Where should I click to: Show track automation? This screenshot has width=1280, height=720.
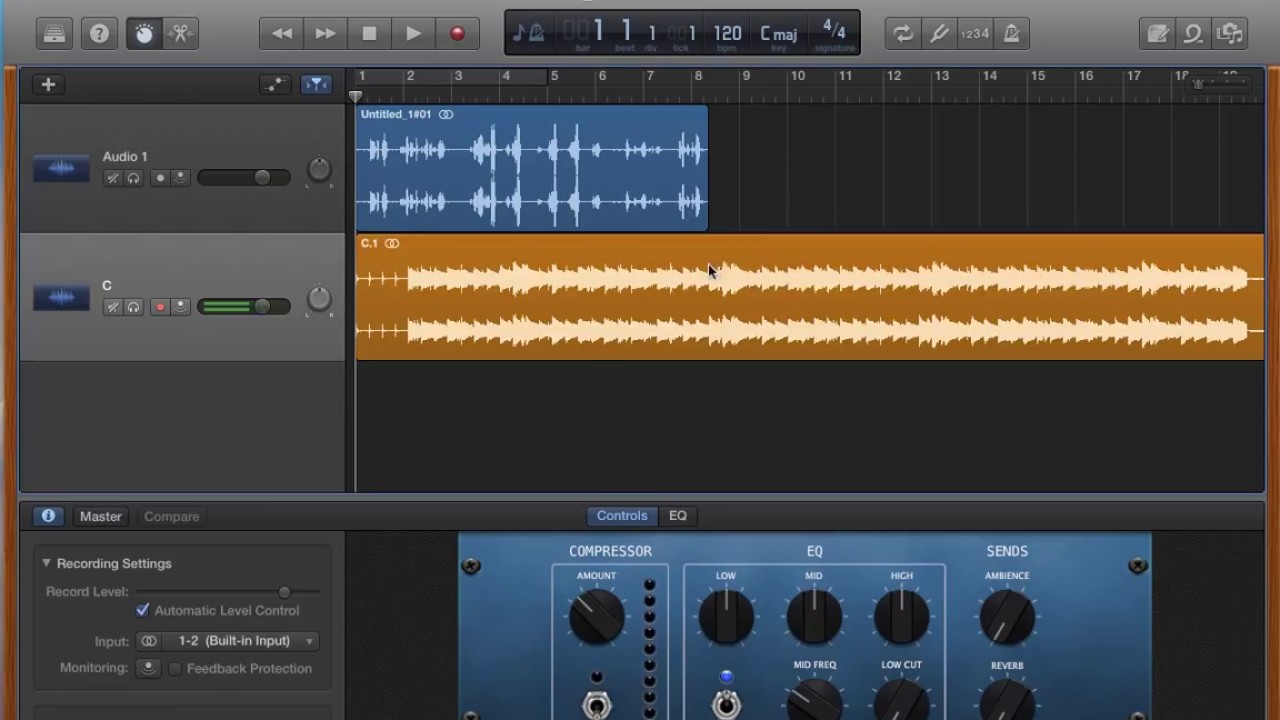(275, 85)
